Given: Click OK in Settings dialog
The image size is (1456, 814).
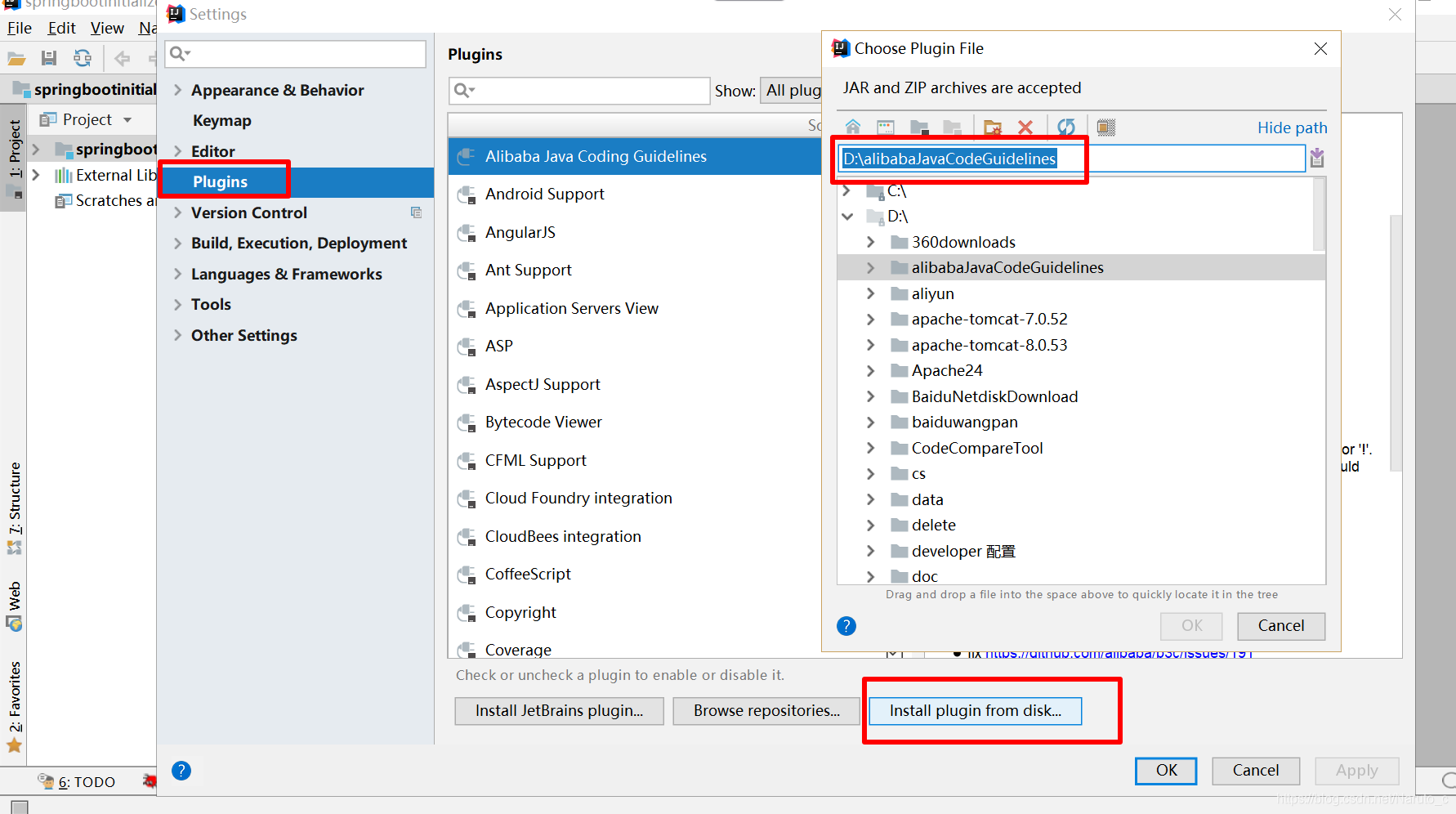Looking at the screenshot, I should [x=1166, y=771].
